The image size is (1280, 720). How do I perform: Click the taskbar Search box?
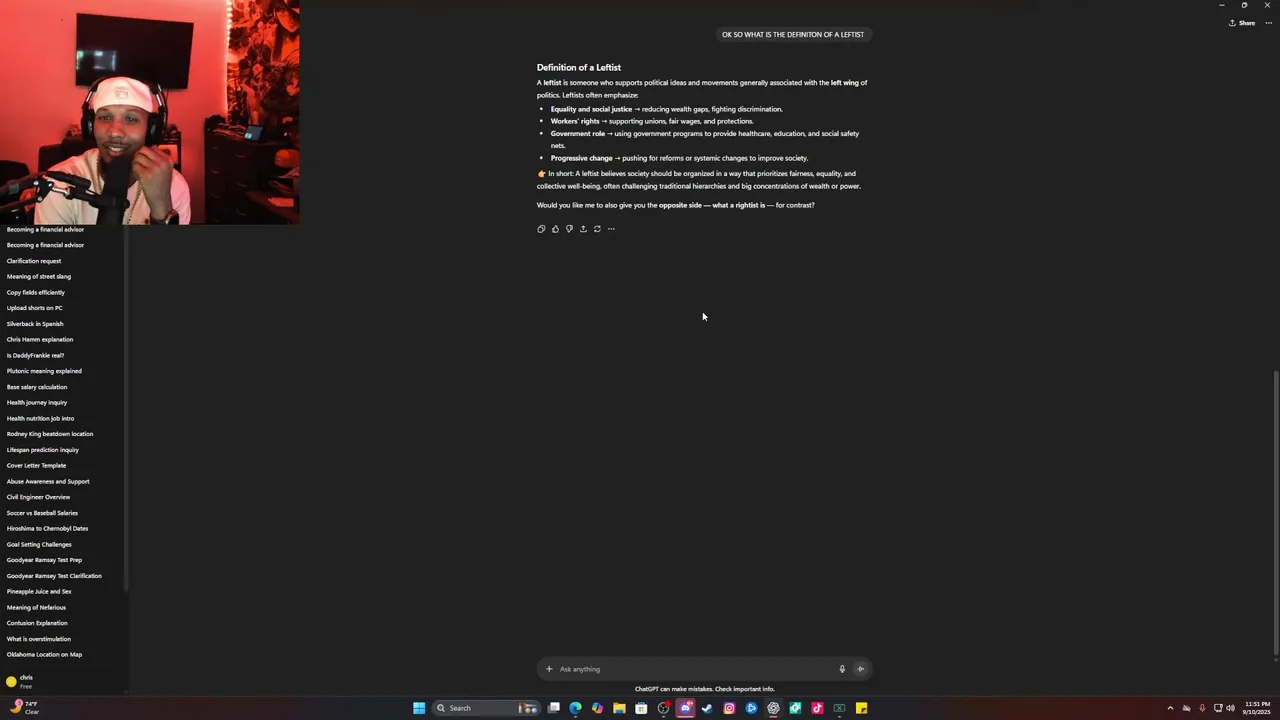(x=485, y=708)
